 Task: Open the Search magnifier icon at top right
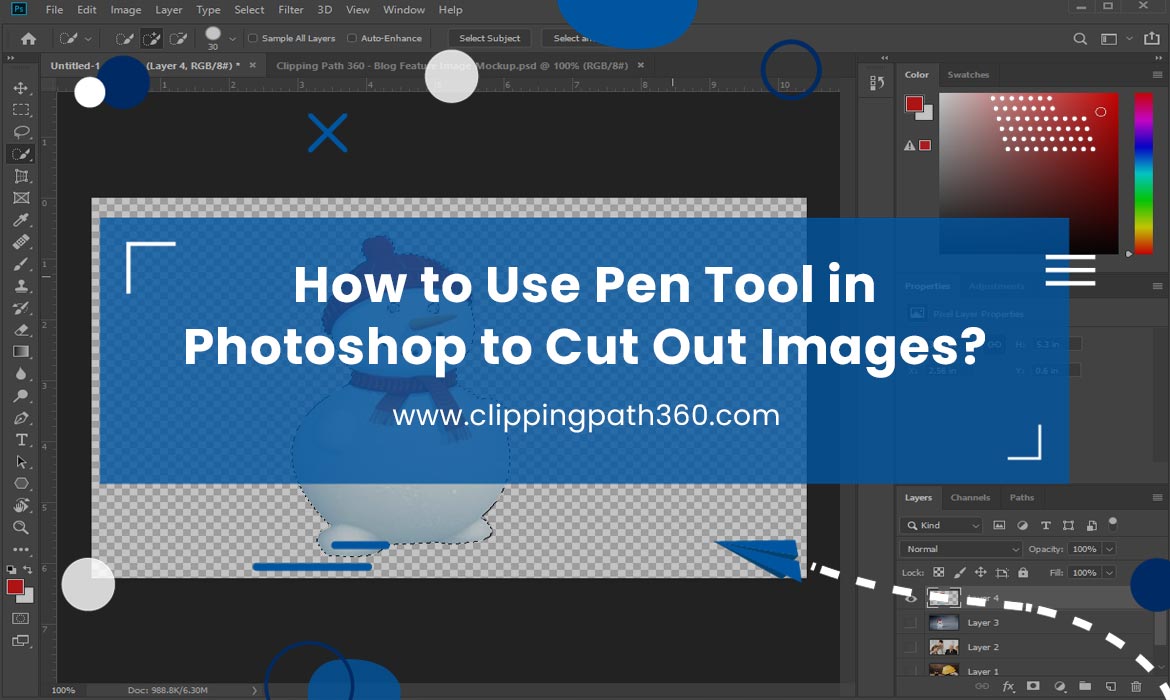(1080, 39)
